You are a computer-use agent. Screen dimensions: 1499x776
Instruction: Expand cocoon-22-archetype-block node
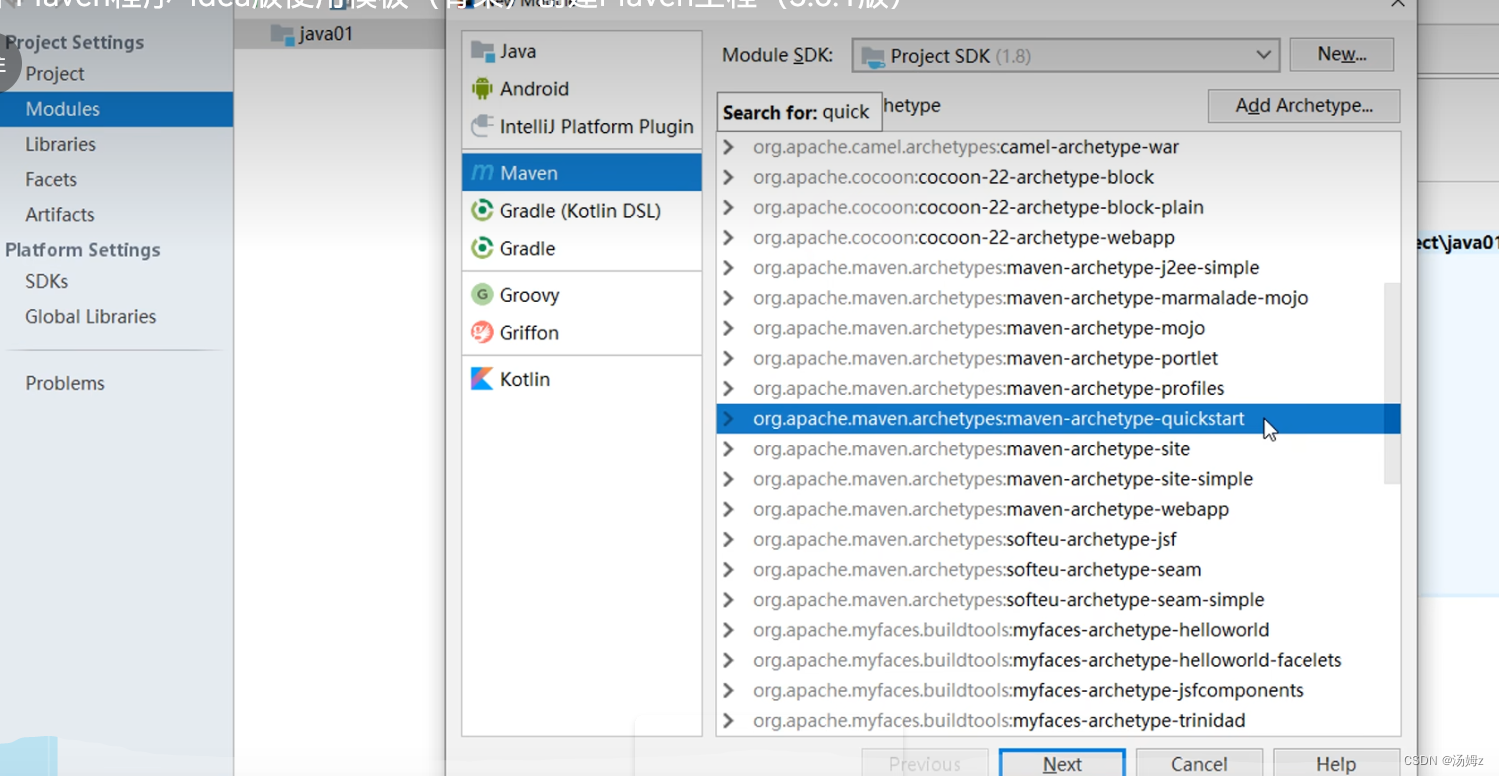tap(729, 177)
